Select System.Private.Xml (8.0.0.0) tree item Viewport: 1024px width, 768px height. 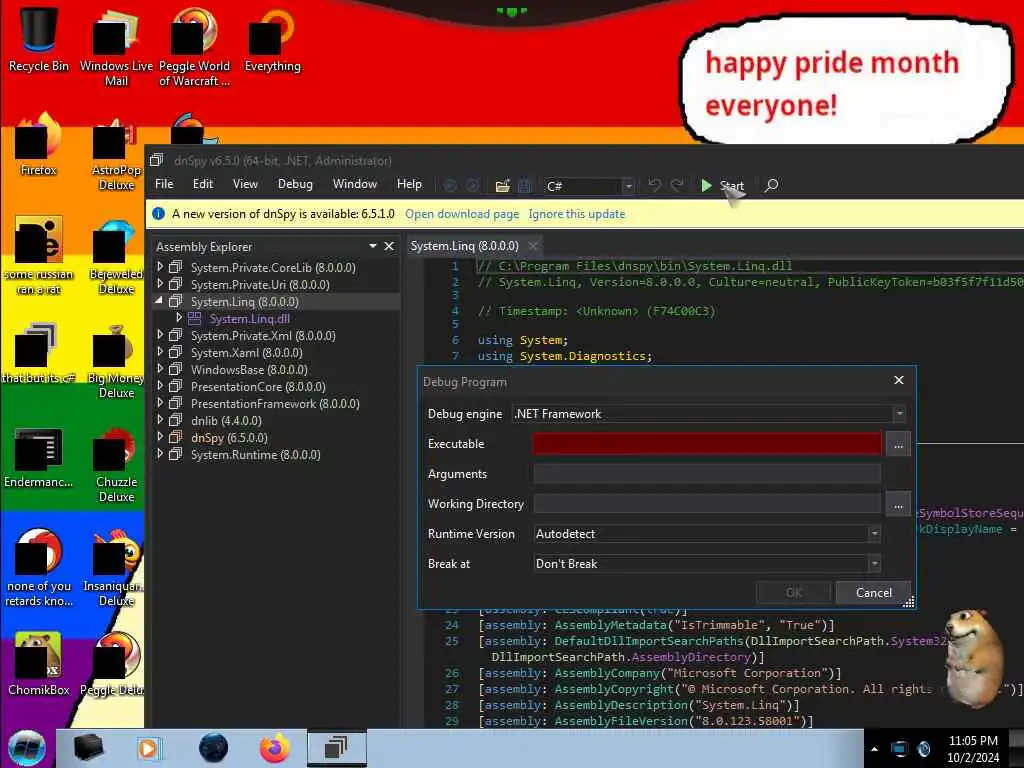pyautogui.click(x=263, y=335)
